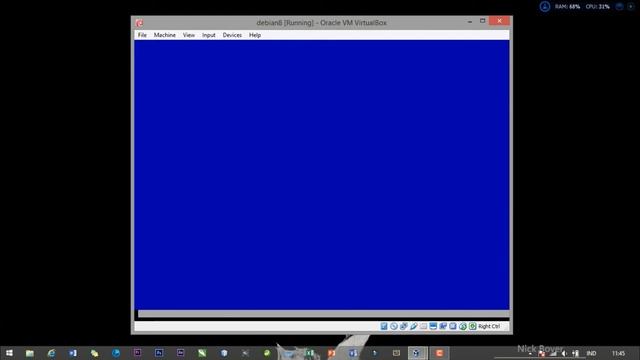Screen dimensions: 640x360
Task: Click the RAM usage widget readout
Action: [567, 7]
